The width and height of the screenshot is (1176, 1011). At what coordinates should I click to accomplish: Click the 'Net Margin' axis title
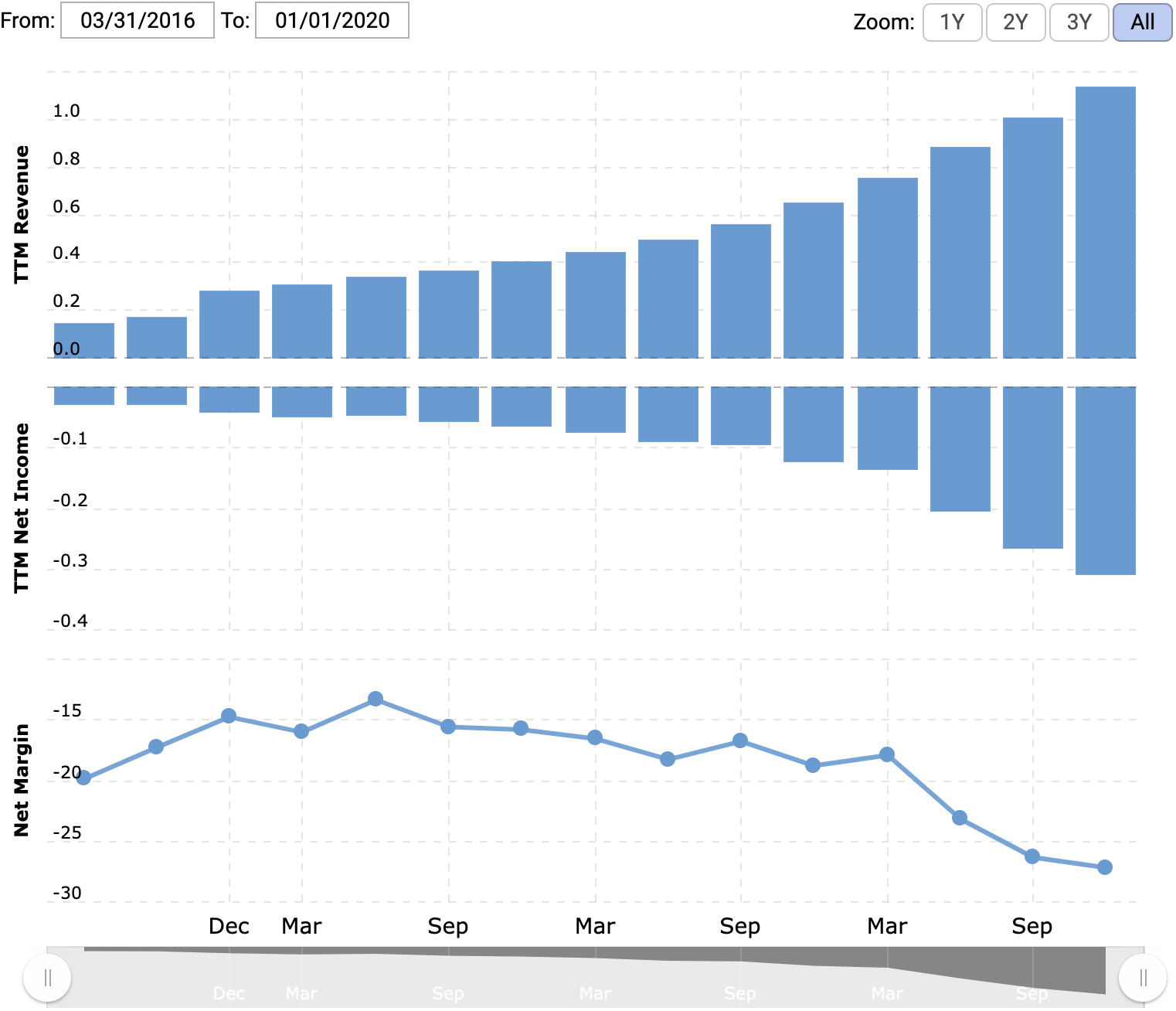pos(22,780)
